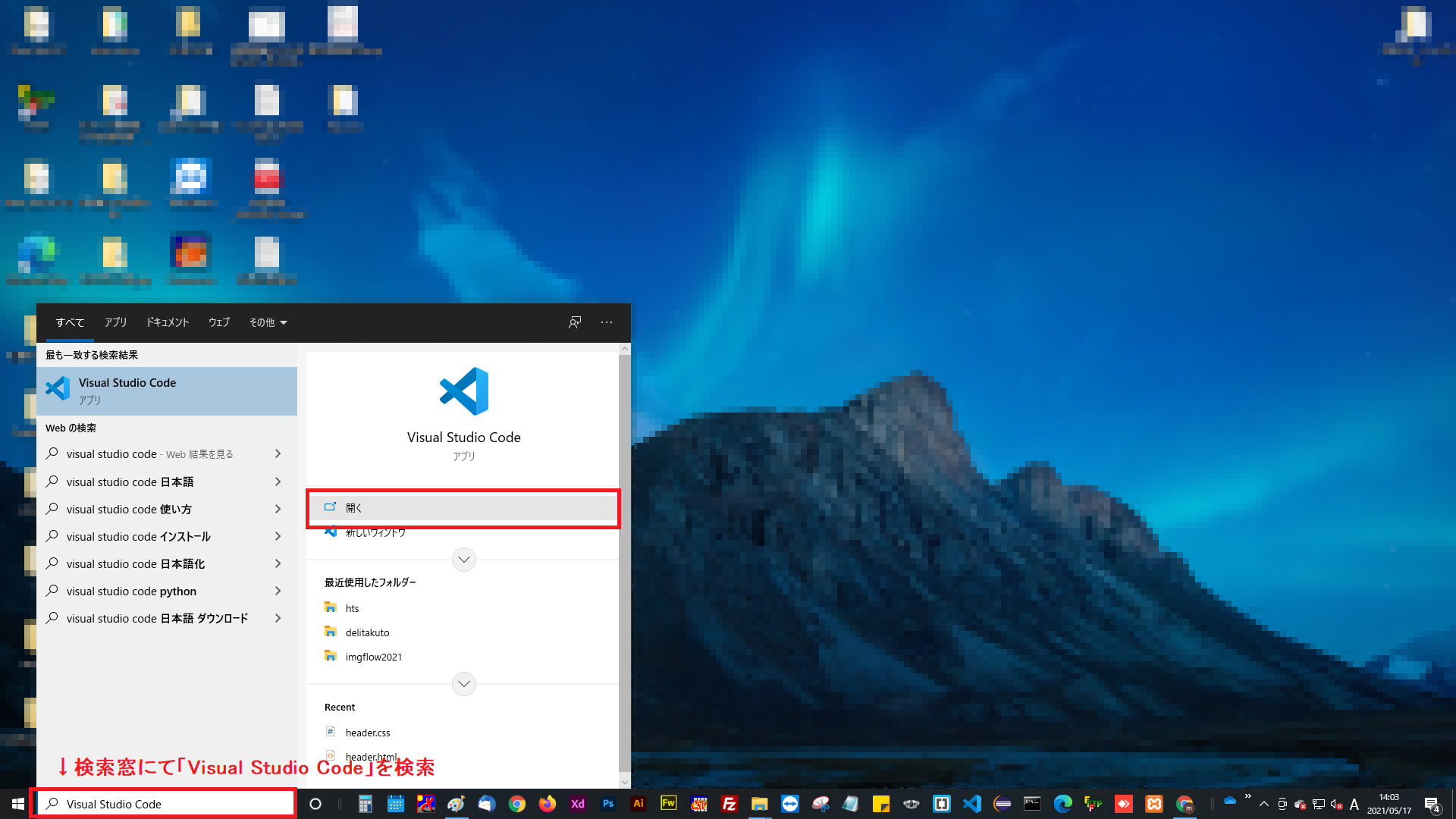Open TeamViewer from the taskbar
This screenshot has width=1456, height=819.
[789, 804]
